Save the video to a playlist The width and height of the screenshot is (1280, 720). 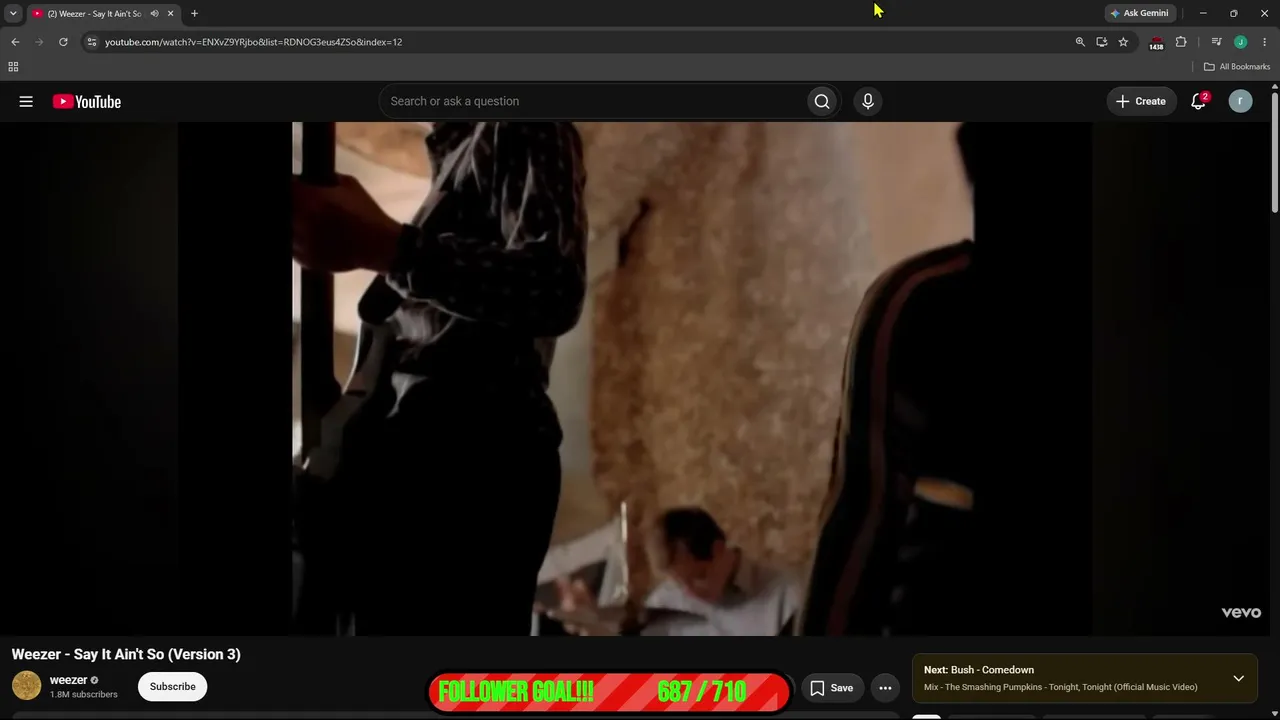point(832,688)
